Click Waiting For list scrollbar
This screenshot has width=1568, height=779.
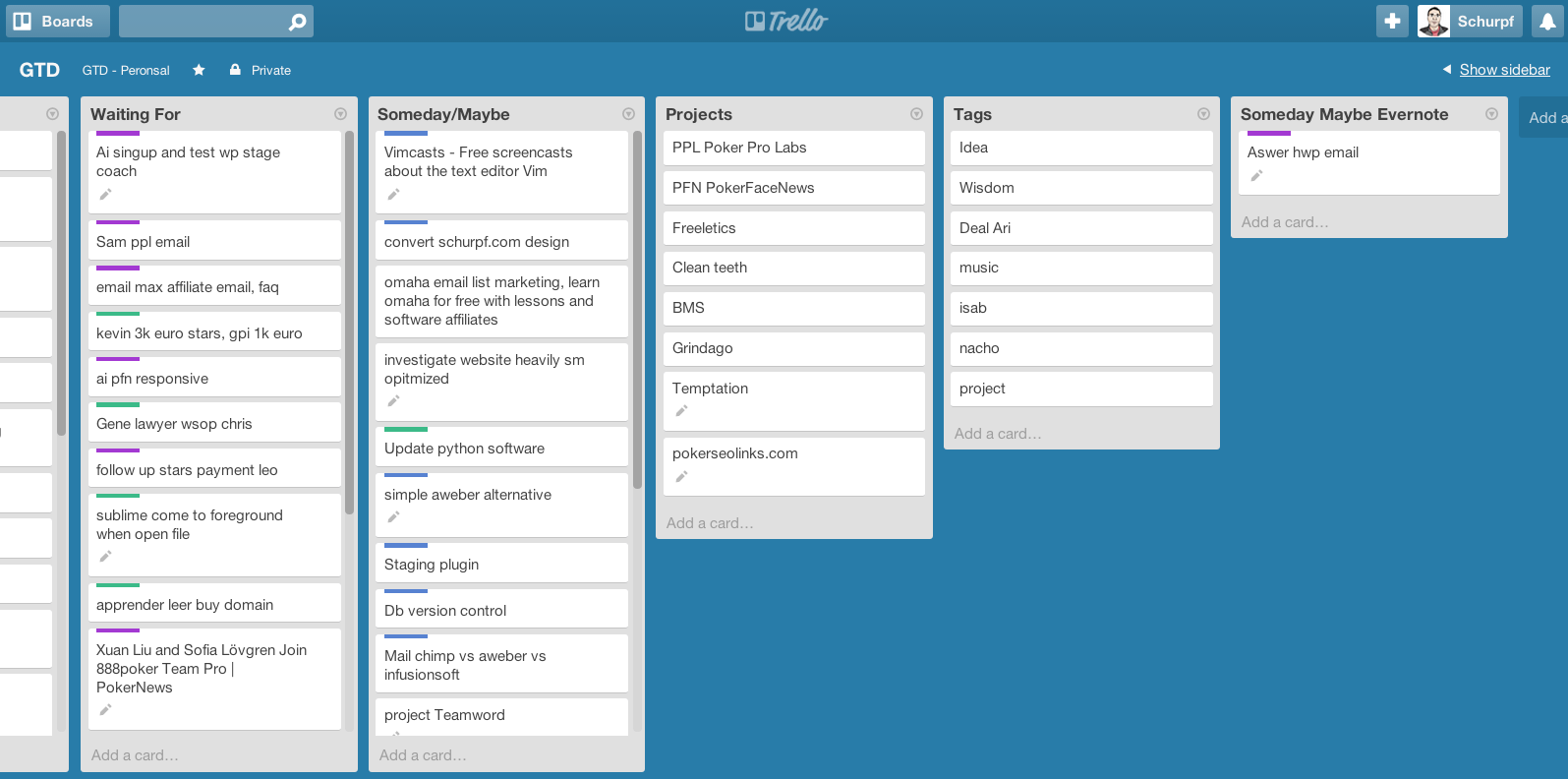(x=349, y=323)
